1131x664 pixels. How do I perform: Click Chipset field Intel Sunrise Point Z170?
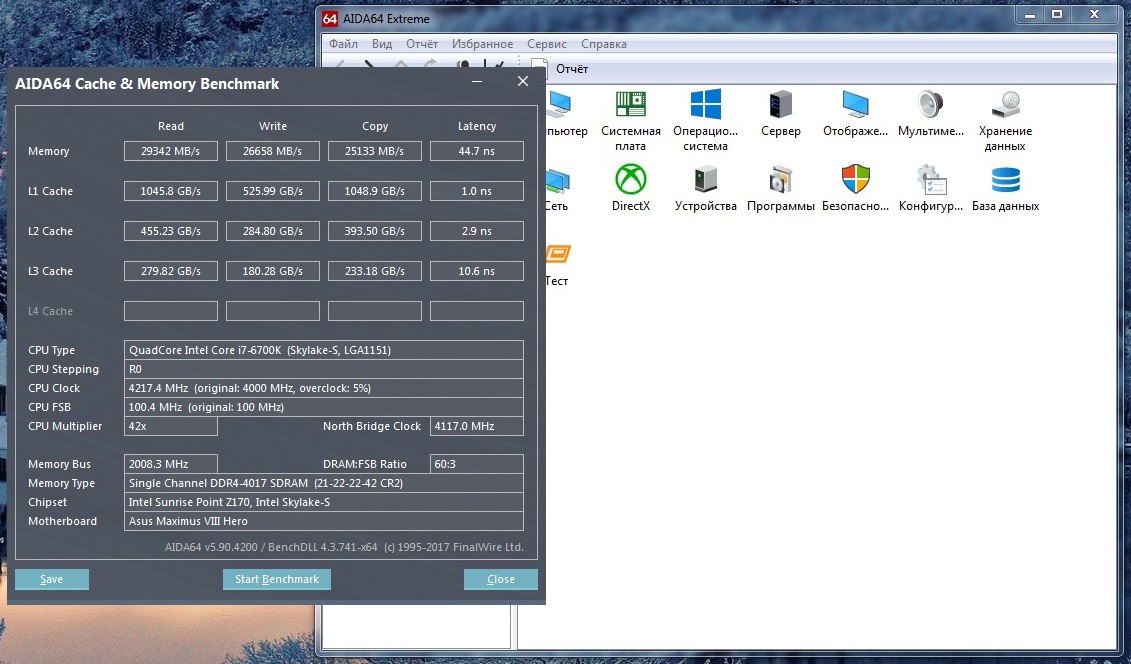coord(324,502)
